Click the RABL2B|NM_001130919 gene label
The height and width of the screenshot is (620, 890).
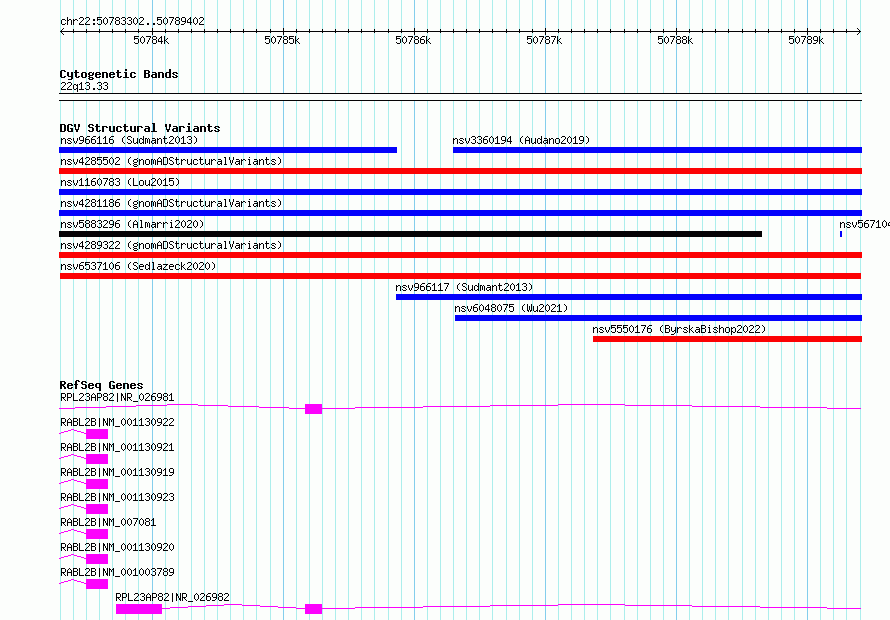click(x=117, y=472)
